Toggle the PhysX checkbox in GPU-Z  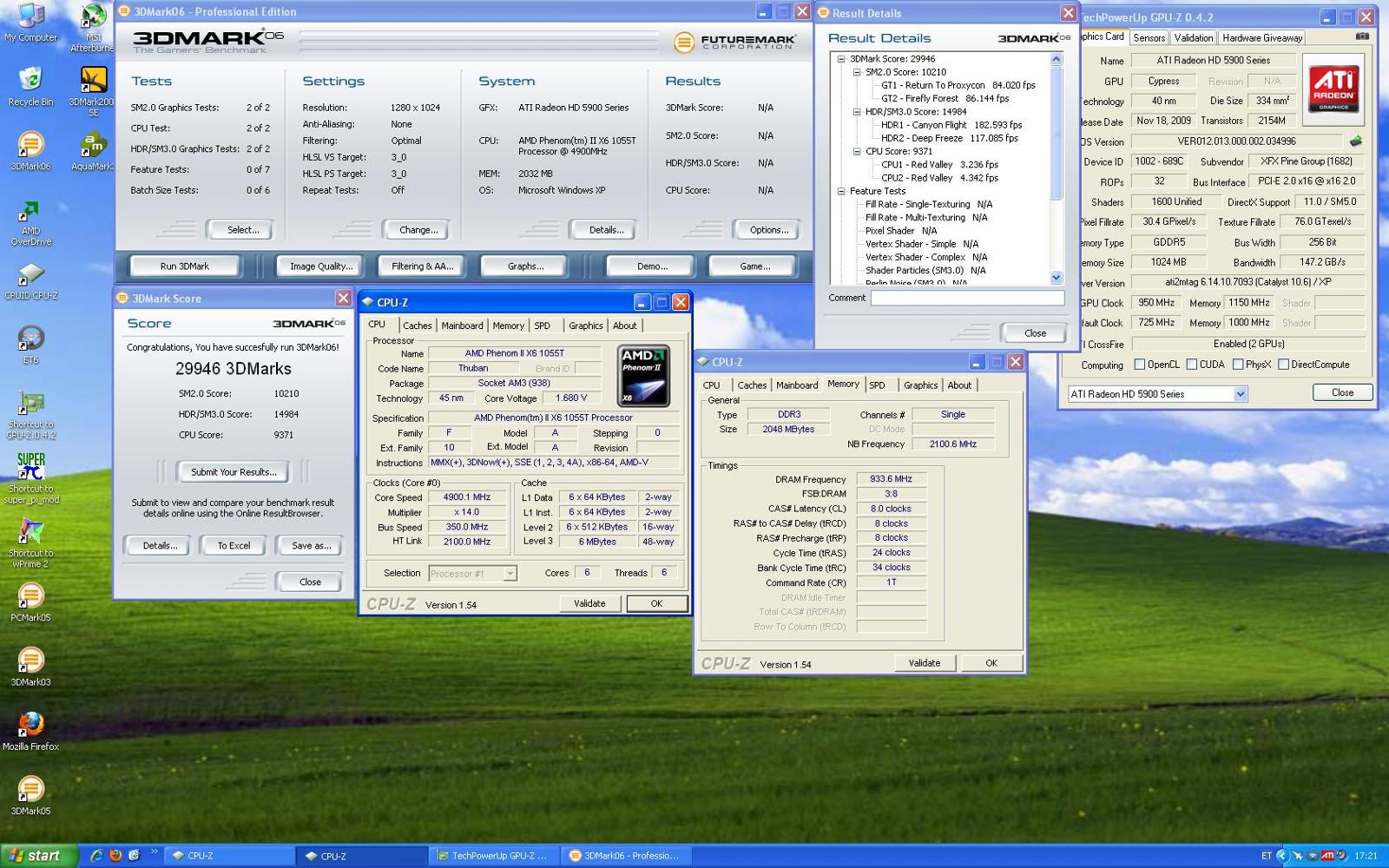[1238, 365]
